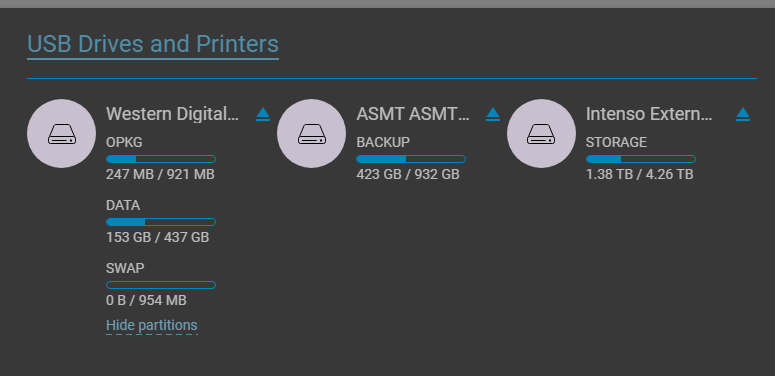Click the OPKG partition label

tap(124, 142)
